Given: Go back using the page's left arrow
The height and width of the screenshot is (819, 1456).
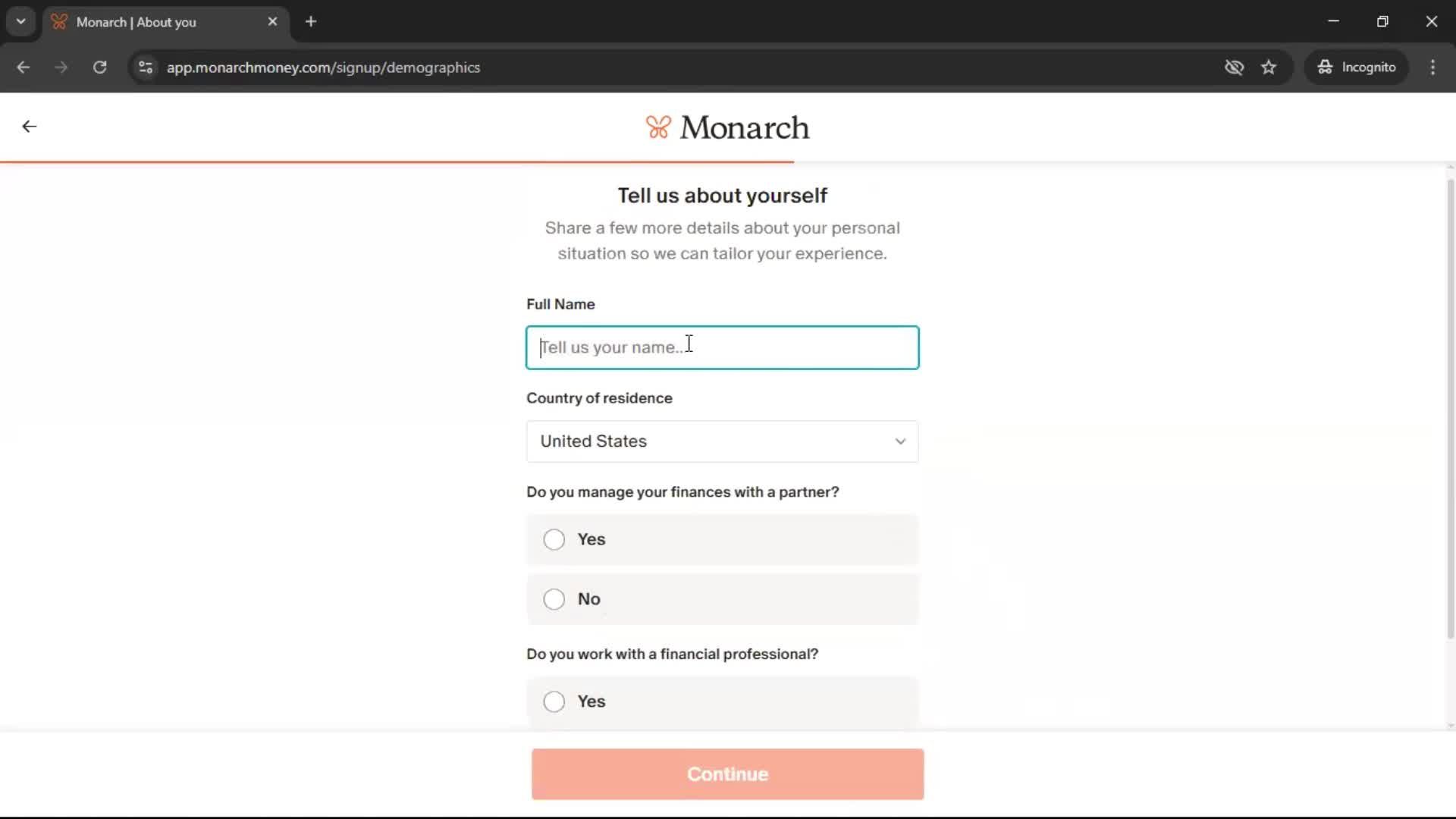Looking at the screenshot, I should [x=29, y=127].
